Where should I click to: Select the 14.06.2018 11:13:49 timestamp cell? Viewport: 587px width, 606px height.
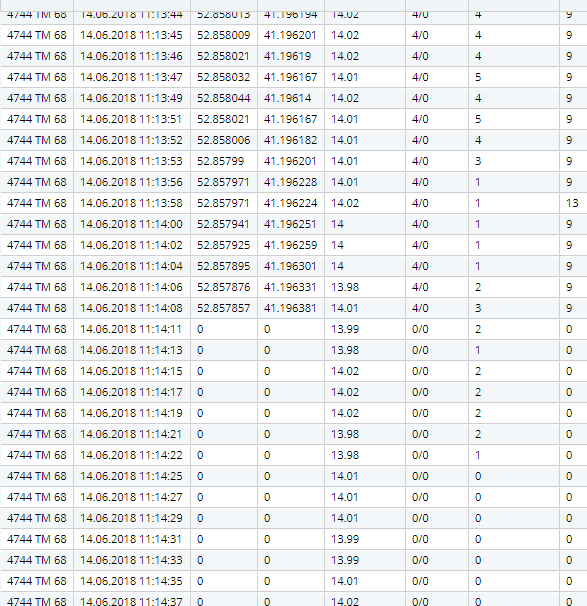click(131, 98)
